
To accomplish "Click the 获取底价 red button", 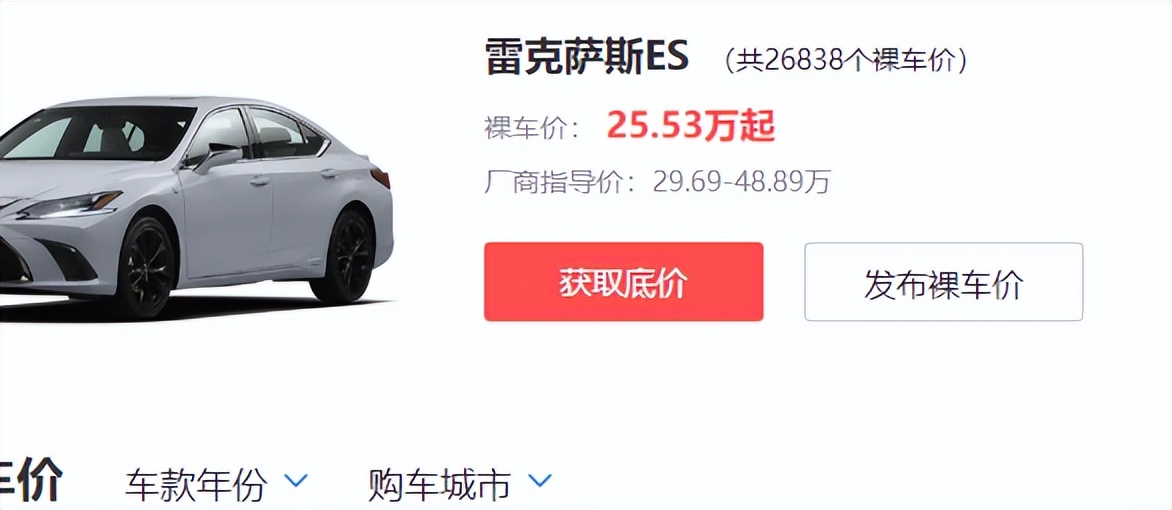I will 623,282.
